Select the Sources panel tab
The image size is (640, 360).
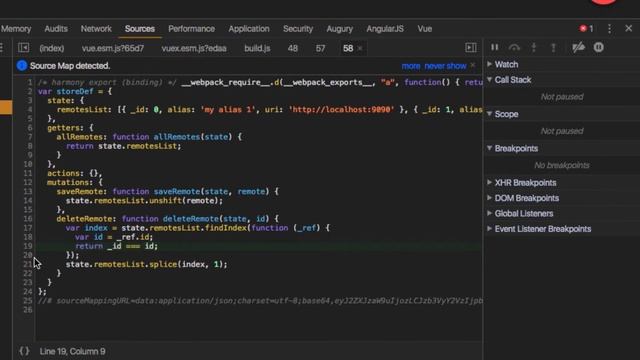[x=140, y=29]
